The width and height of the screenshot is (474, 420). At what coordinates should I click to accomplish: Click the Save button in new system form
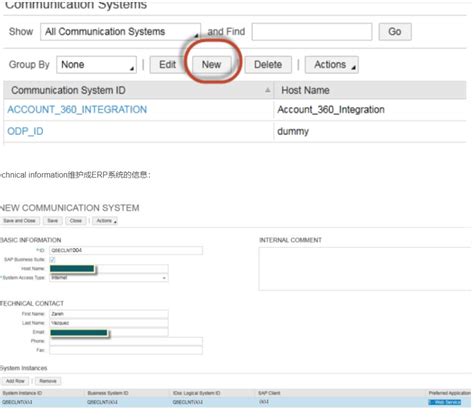click(52, 221)
